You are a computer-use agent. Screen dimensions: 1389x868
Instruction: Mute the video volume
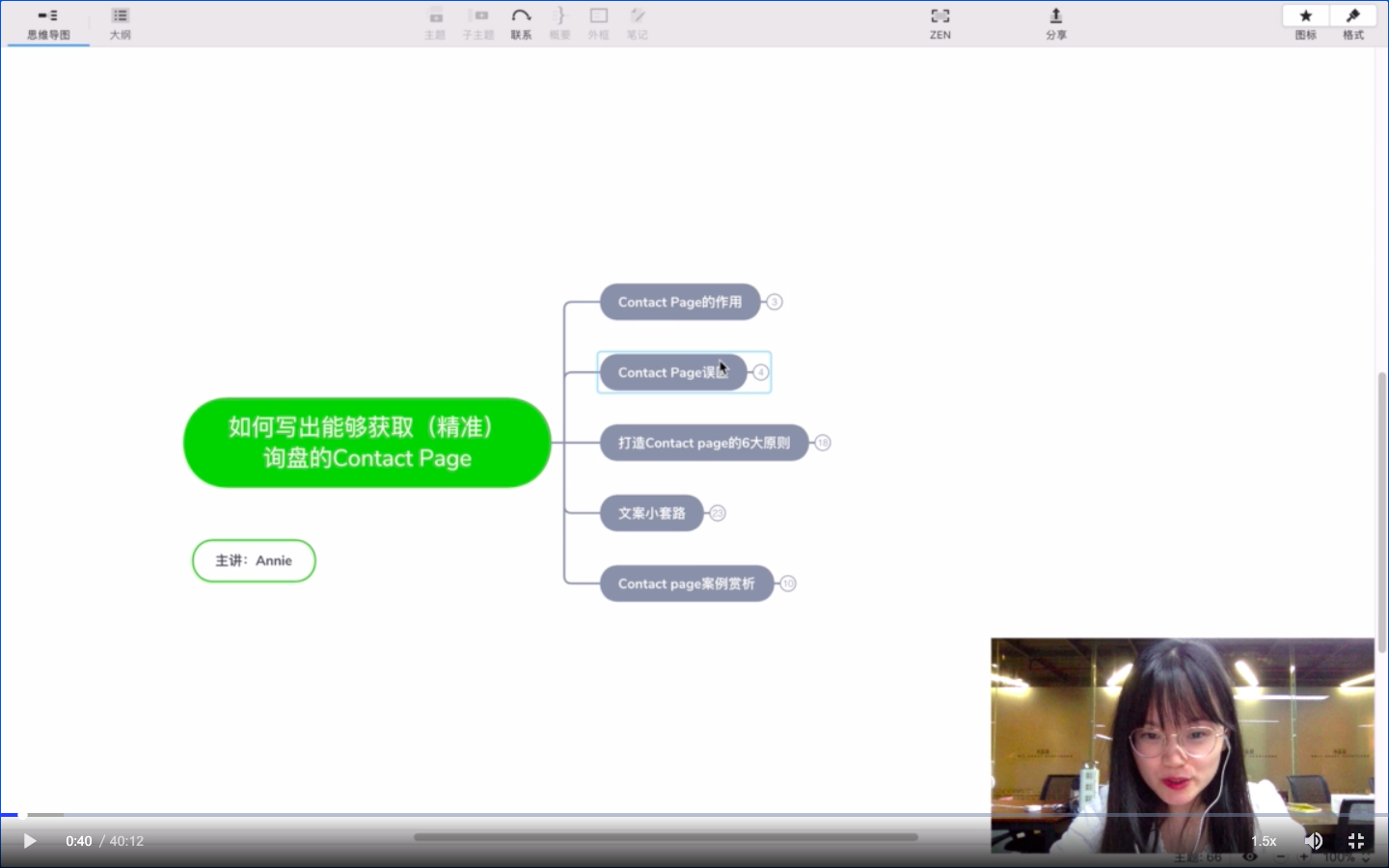[1314, 841]
